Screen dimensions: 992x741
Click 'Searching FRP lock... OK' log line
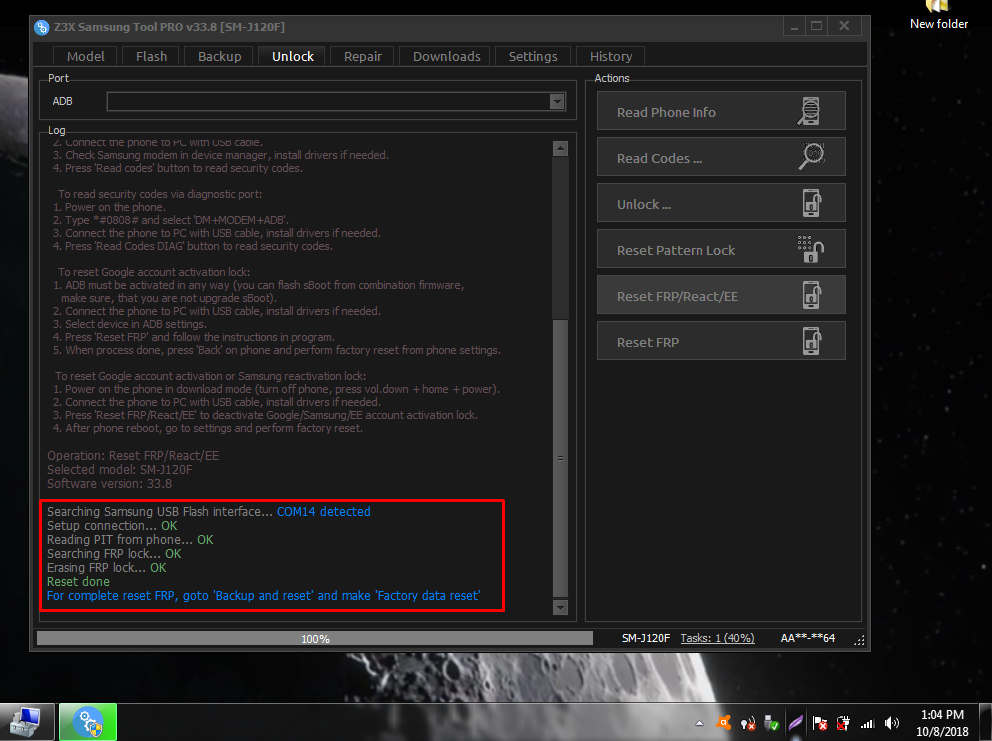[x=114, y=554]
